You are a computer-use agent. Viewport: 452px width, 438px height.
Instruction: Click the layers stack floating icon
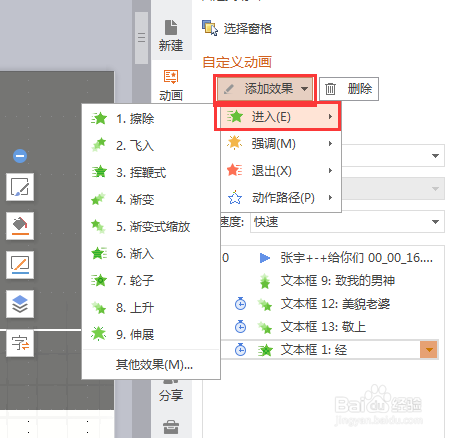(x=20, y=304)
